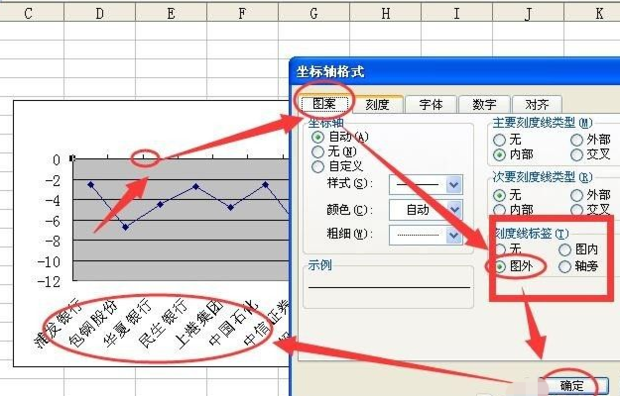Set minor tick mark type to 无
The image size is (620, 396).
[x=499, y=195]
